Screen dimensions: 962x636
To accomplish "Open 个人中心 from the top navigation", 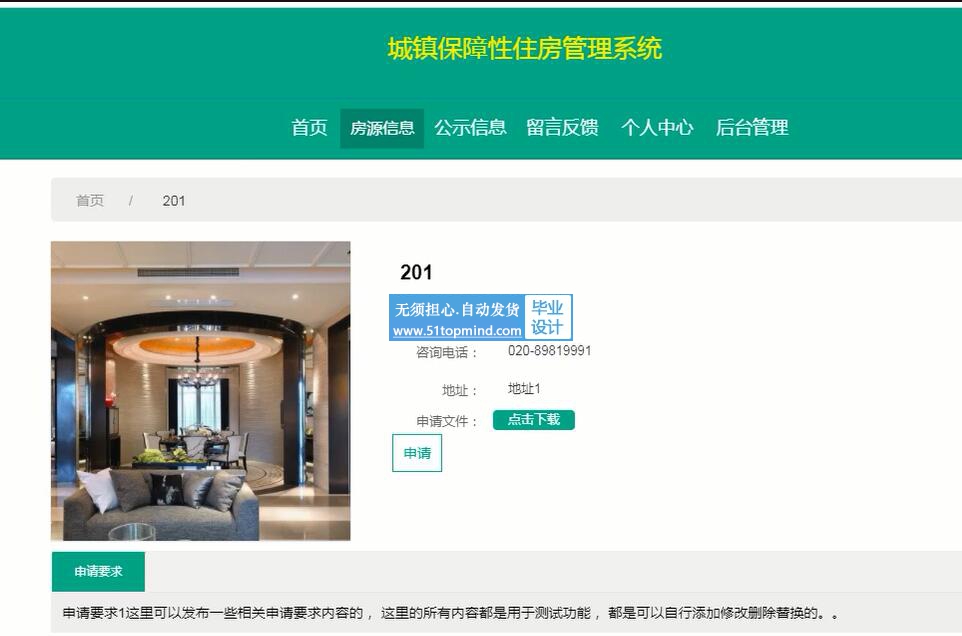I will pyautogui.click(x=657, y=128).
